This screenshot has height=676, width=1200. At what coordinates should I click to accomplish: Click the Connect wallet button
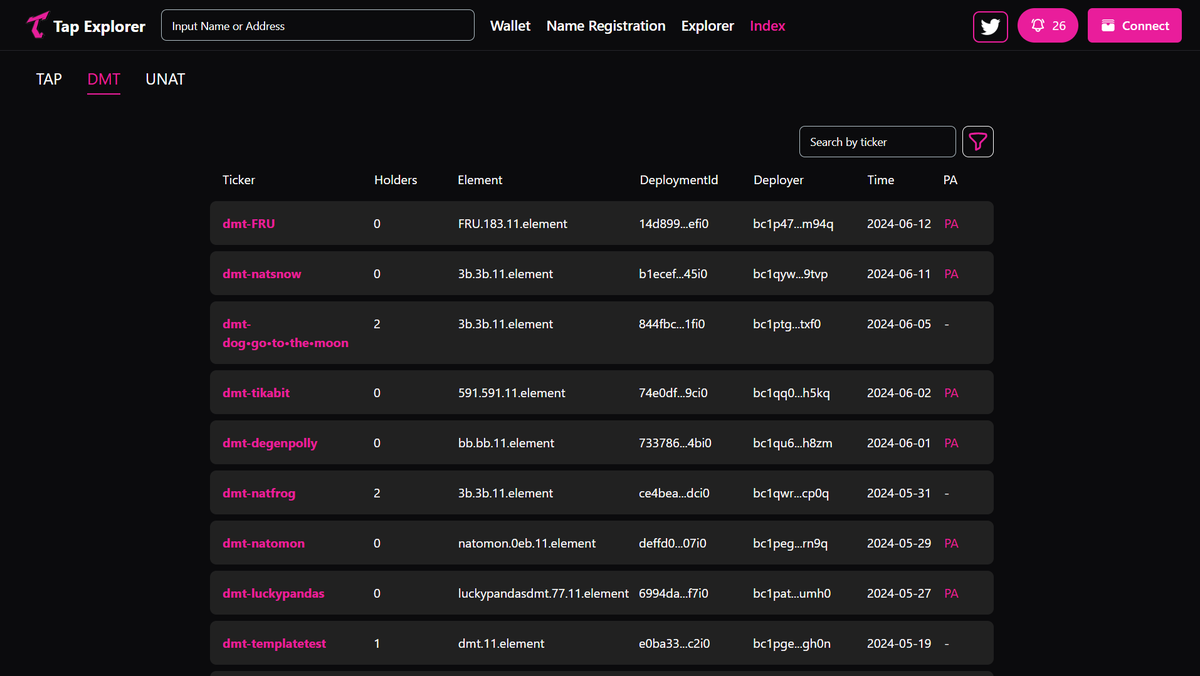tap(1135, 26)
